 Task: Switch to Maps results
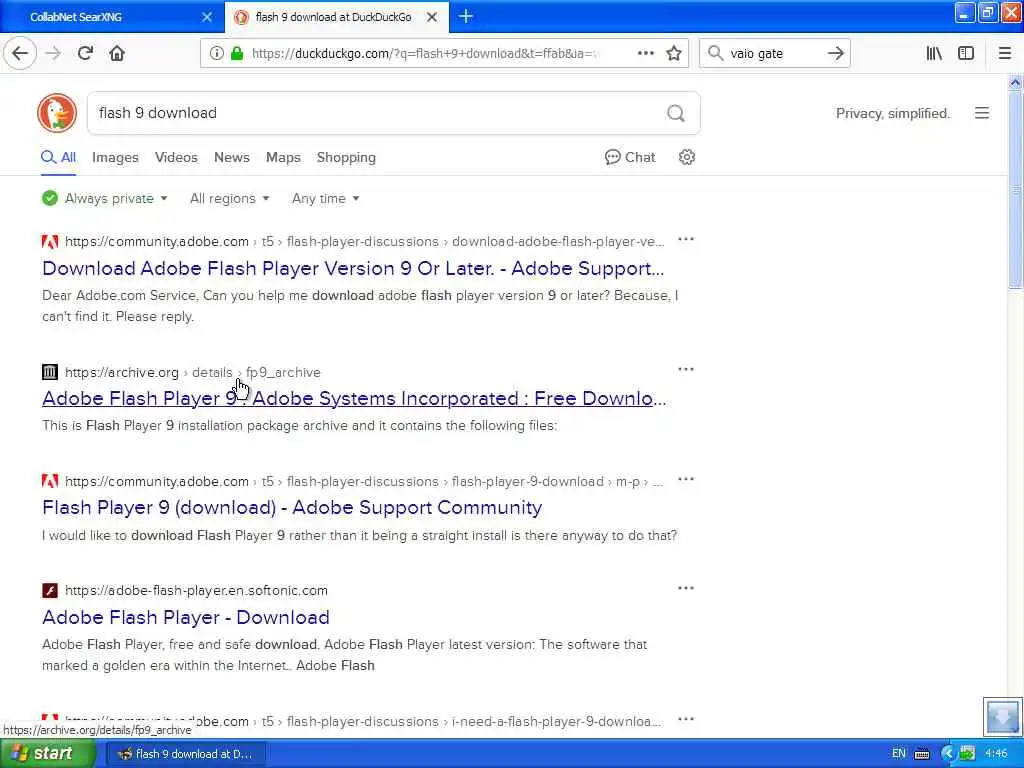283,157
